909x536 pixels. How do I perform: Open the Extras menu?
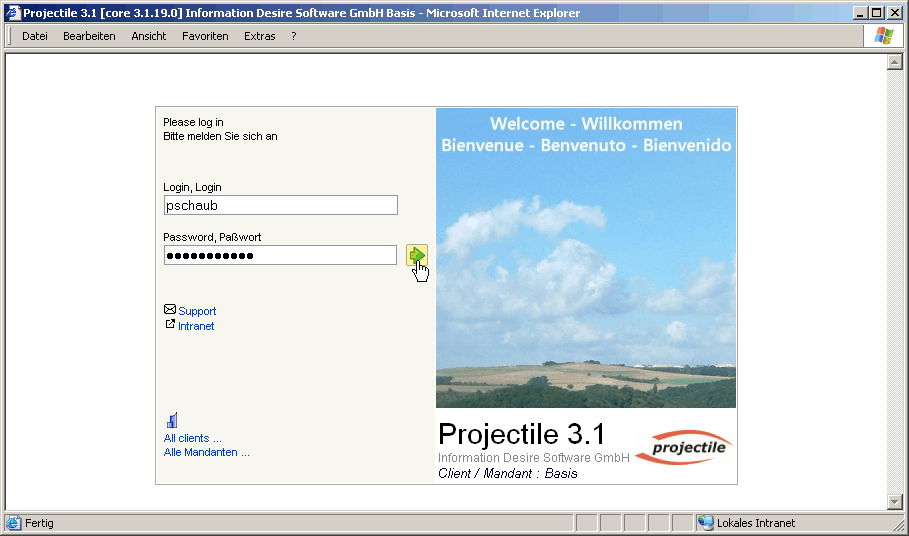point(260,36)
